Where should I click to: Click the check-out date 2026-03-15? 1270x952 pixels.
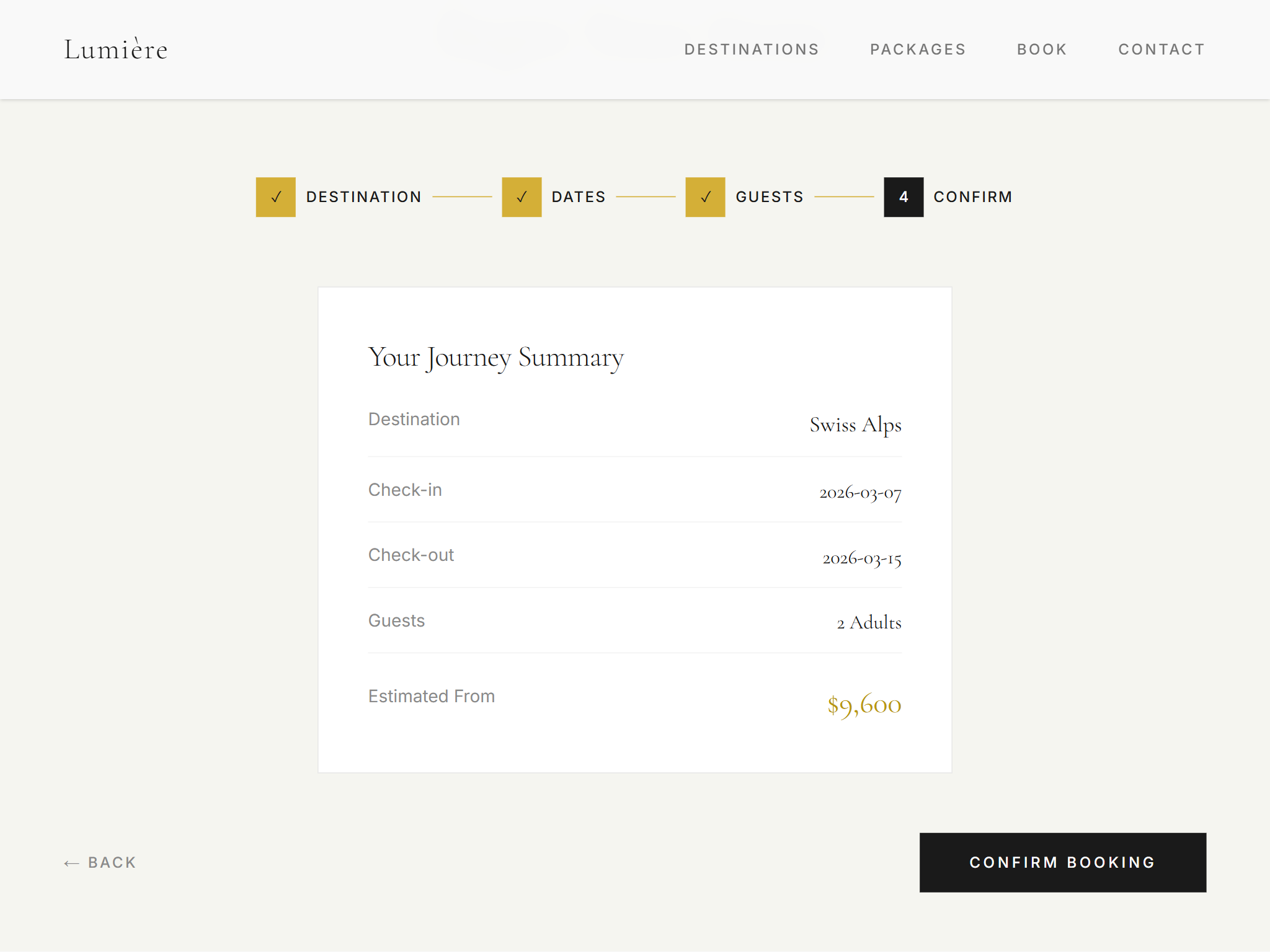coord(861,559)
